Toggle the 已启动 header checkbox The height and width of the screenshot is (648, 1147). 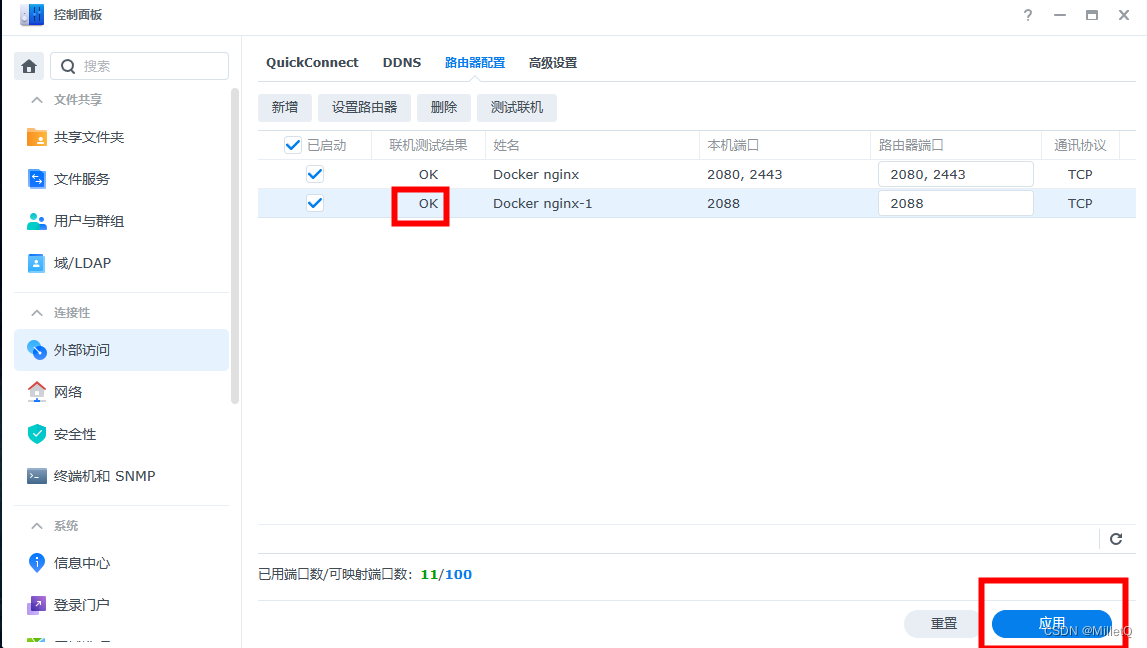(x=292, y=144)
